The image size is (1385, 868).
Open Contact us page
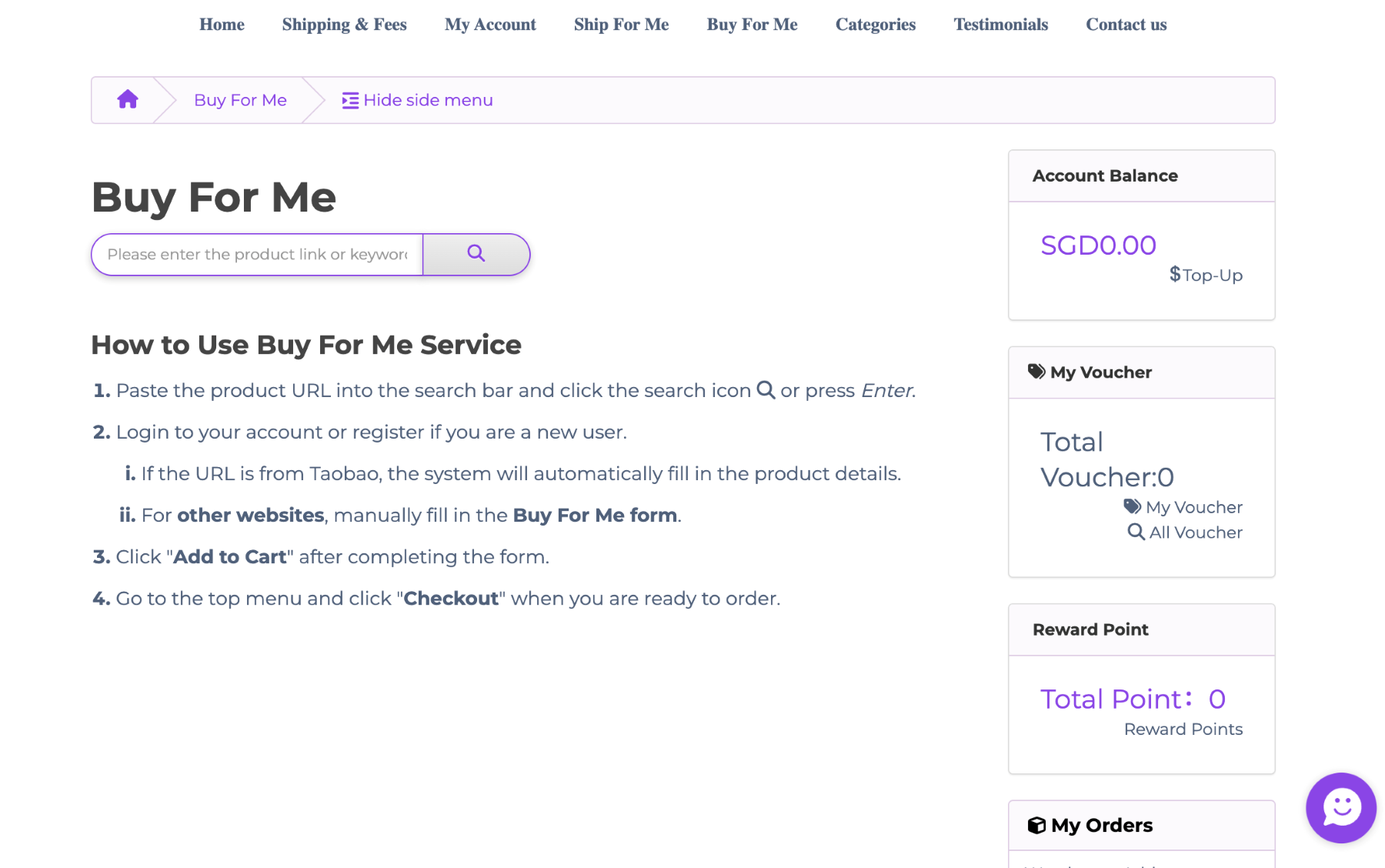[x=1126, y=25]
